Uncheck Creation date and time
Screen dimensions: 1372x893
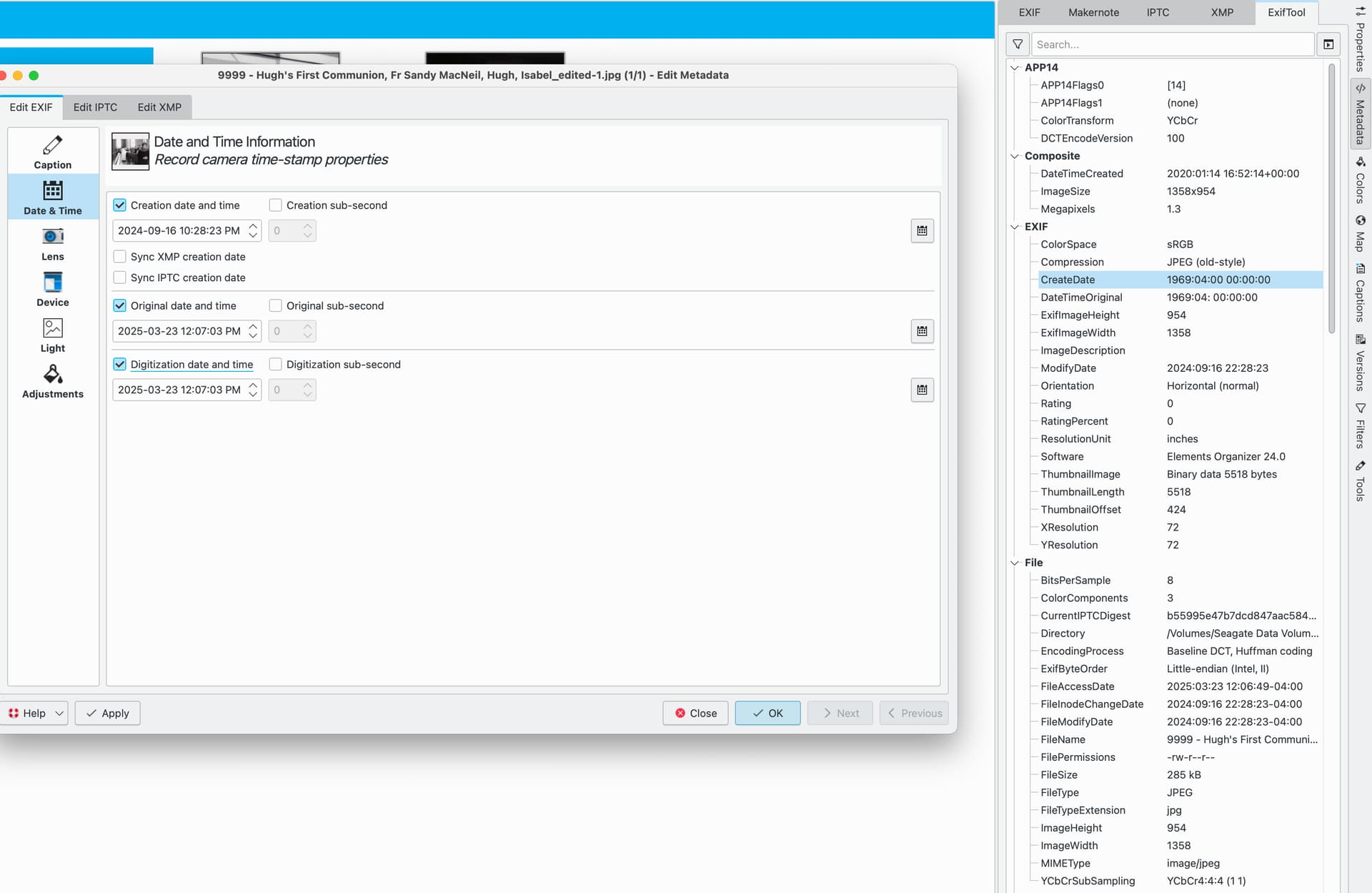[x=119, y=205]
